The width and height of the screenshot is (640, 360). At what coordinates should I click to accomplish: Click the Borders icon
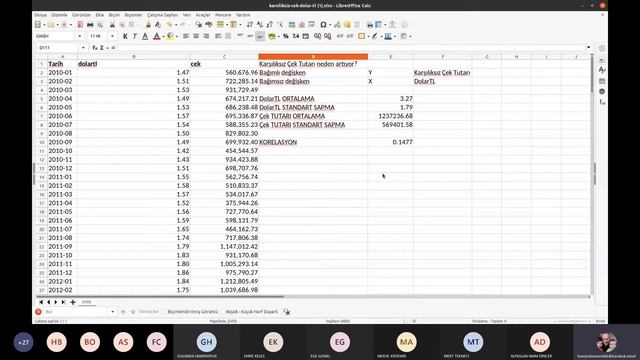pos(362,36)
